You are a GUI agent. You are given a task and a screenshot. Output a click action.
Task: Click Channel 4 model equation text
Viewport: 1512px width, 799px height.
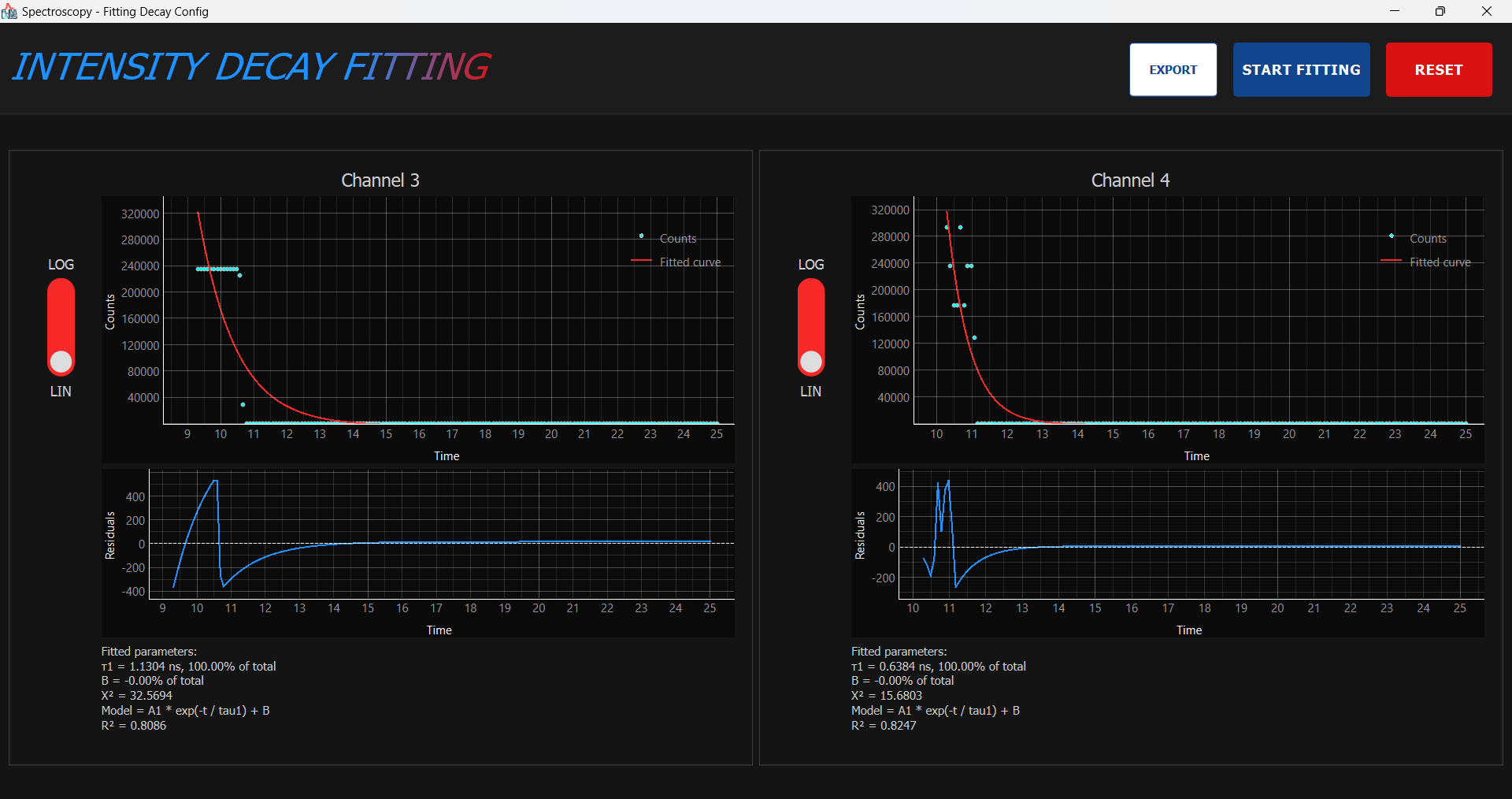pyautogui.click(x=936, y=710)
